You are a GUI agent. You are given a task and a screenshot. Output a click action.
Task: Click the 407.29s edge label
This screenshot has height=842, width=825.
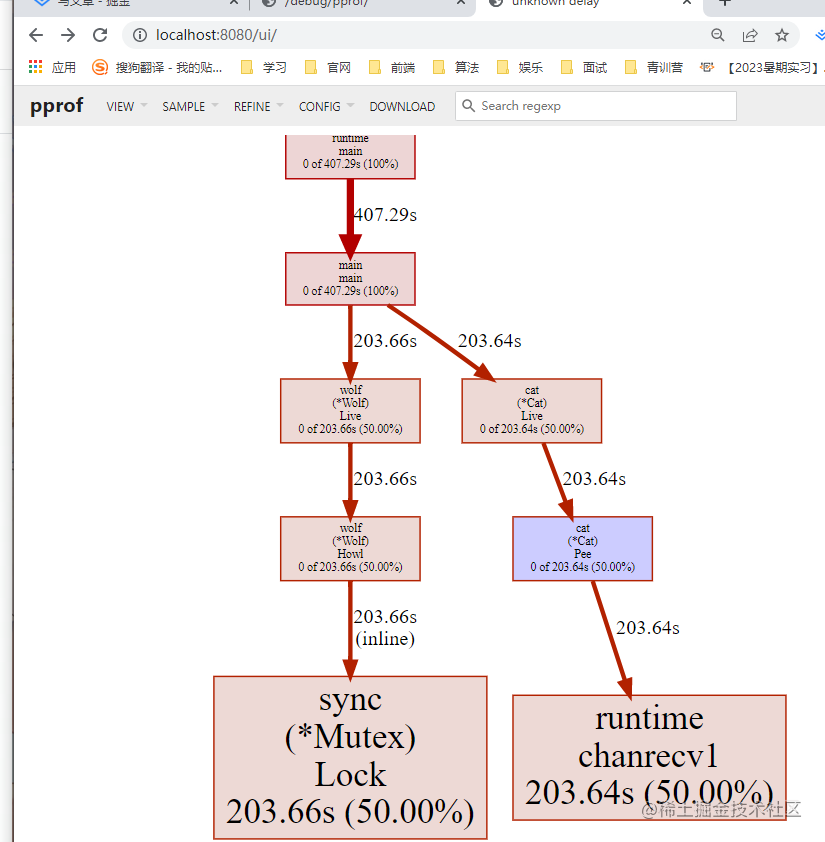[385, 215]
